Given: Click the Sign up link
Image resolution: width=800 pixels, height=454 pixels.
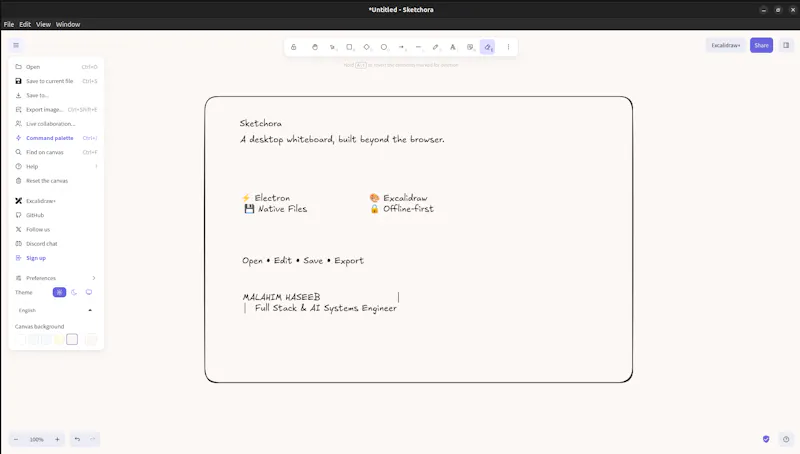Looking at the screenshot, I should click(56, 258).
